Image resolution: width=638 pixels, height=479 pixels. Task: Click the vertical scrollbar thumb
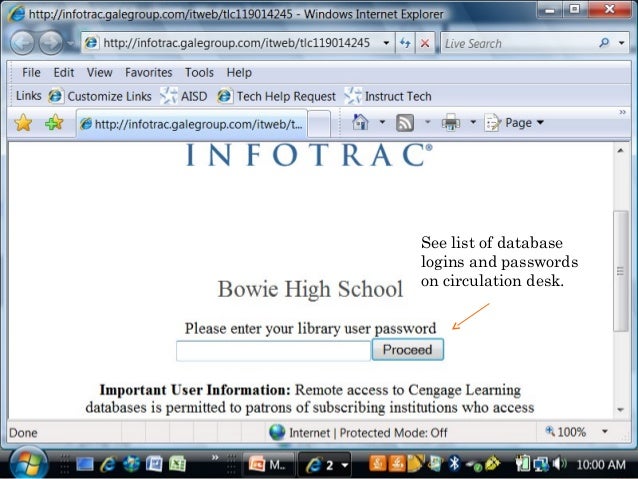tap(621, 271)
